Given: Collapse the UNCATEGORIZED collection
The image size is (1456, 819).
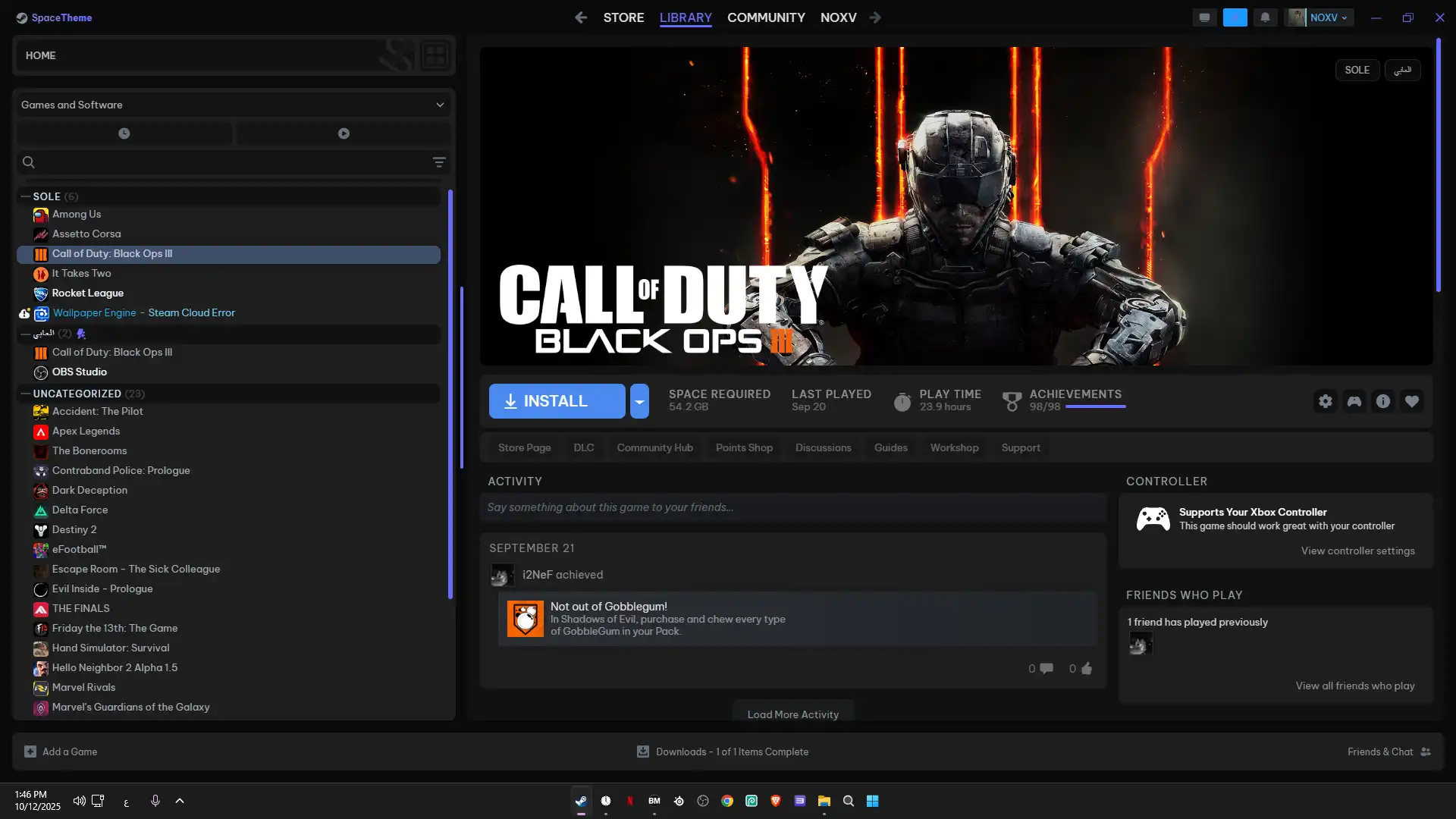Looking at the screenshot, I should pyautogui.click(x=25, y=394).
